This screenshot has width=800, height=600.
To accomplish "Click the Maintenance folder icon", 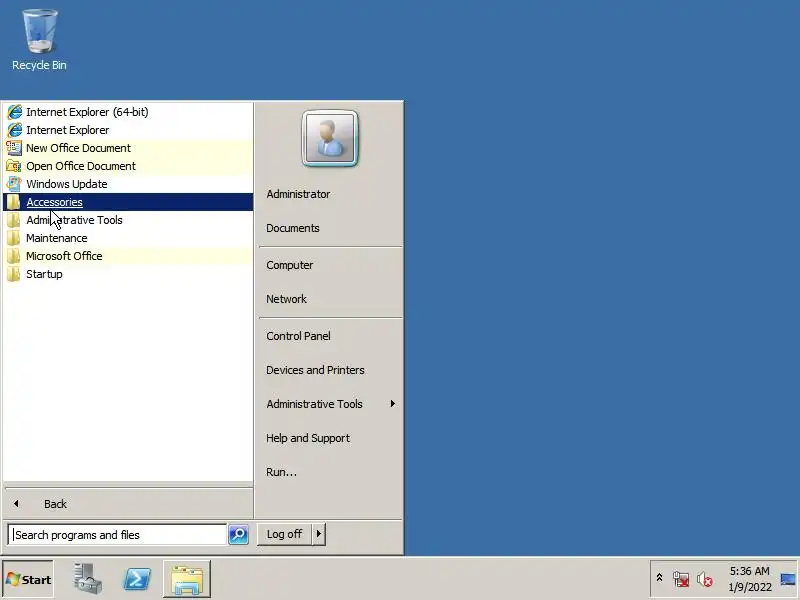I will pyautogui.click(x=14, y=238).
